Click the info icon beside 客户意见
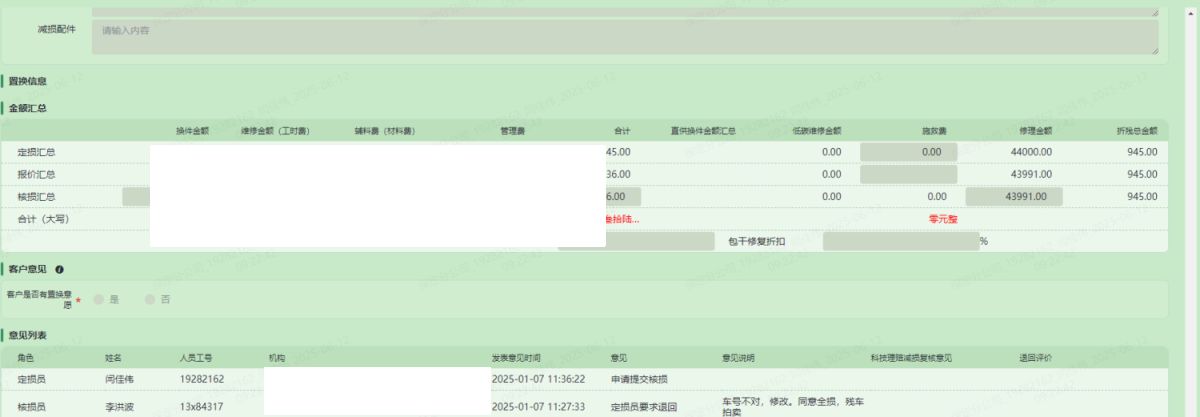Image resolution: width=1200 pixels, height=417 pixels. pyautogui.click(x=60, y=270)
